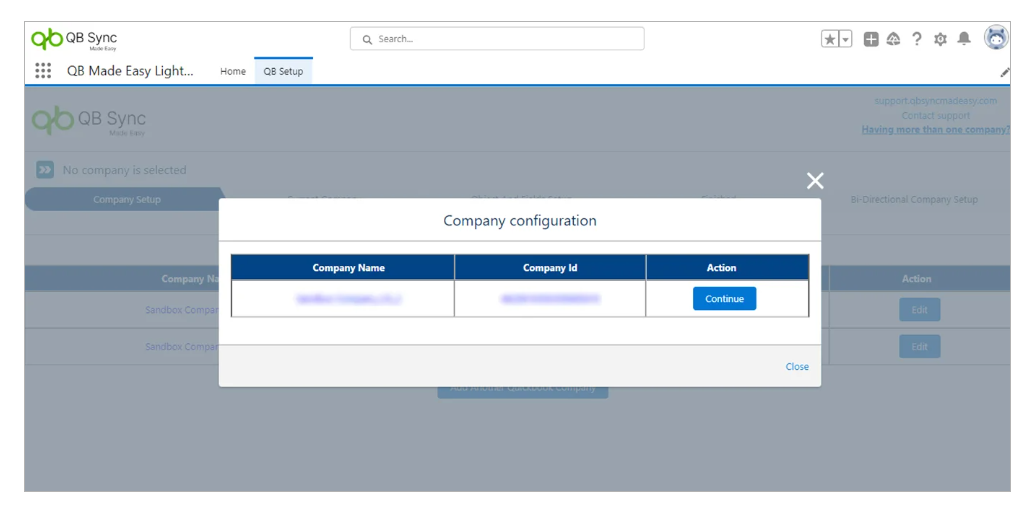Open support.qbsyncmadeeasy.com link
The width and height of the screenshot is (1034, 522).
coord(935,101)
